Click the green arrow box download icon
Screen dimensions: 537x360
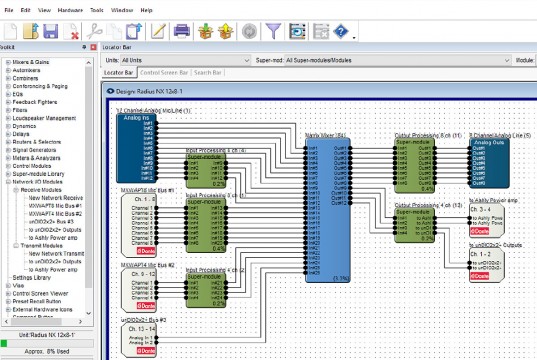point(205,31)
